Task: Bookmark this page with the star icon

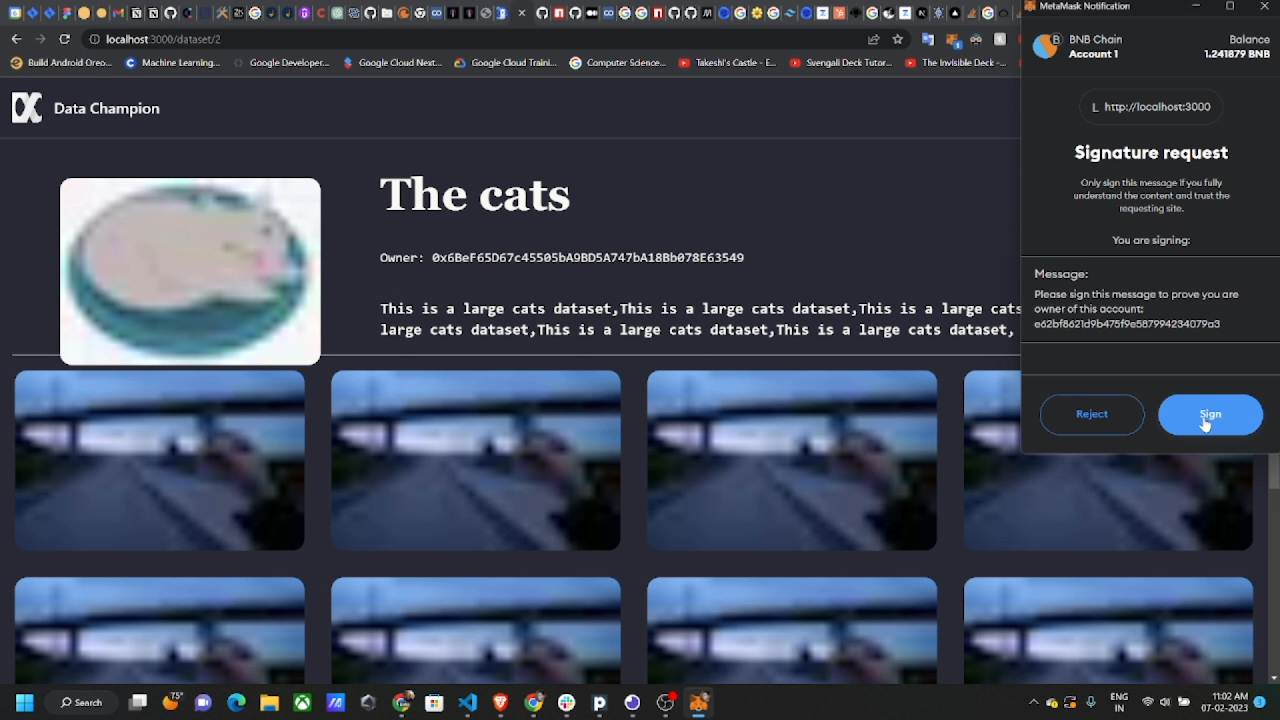Action: coord(897,39)
